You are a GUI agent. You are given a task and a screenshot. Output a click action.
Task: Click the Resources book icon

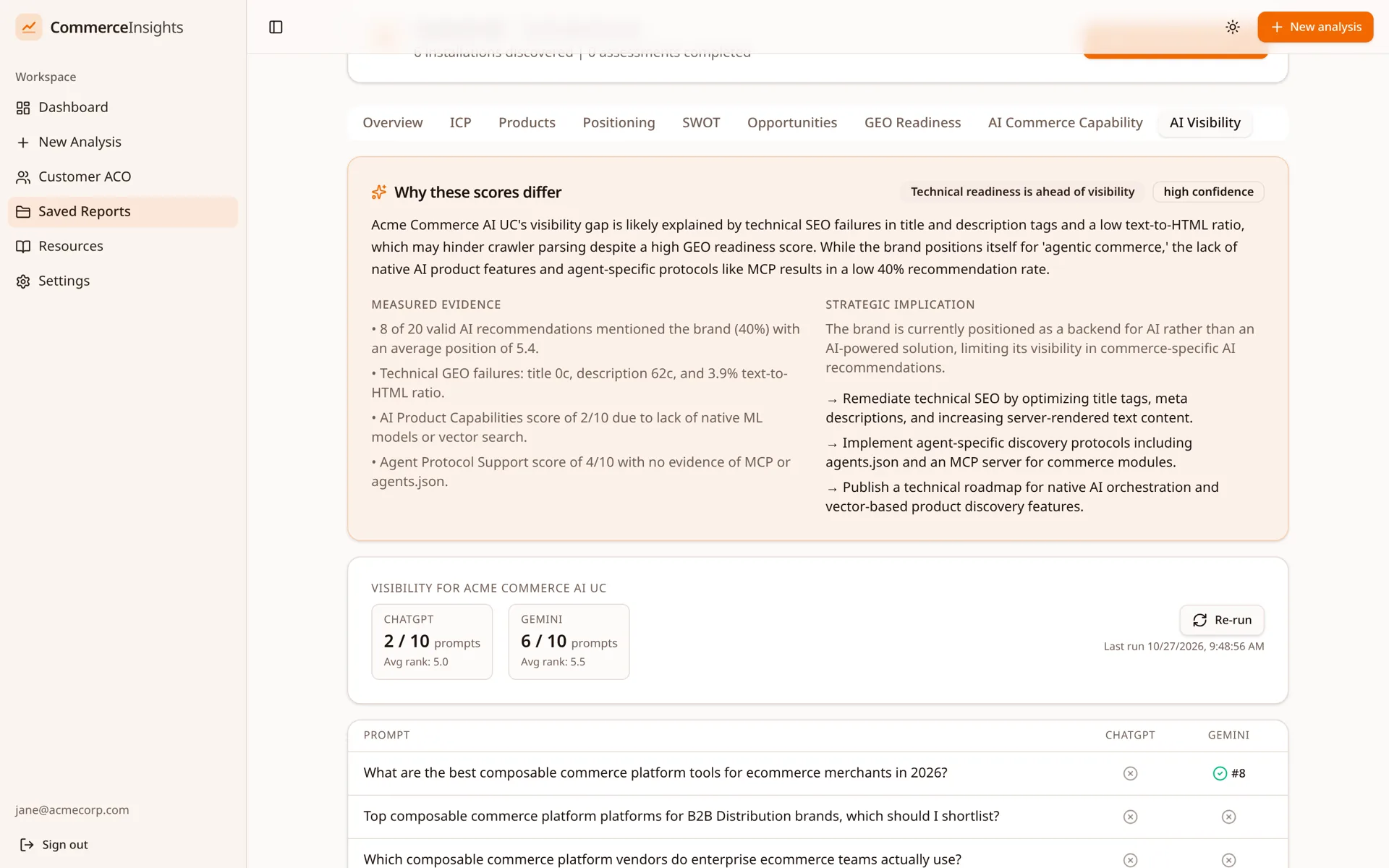[23, 247]
